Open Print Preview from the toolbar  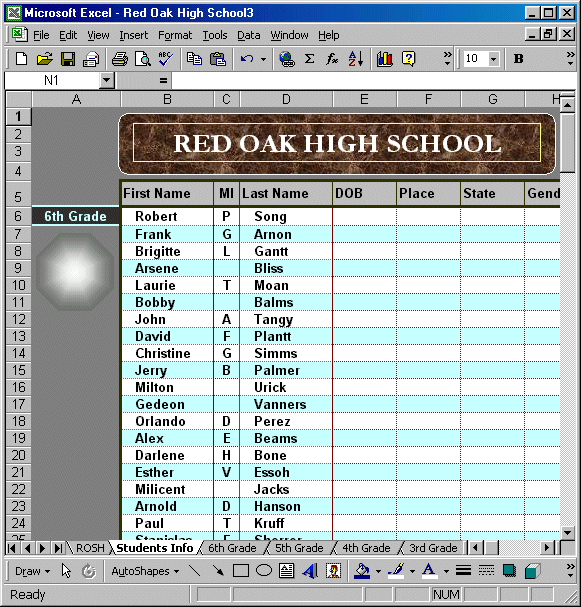point(142,59)
